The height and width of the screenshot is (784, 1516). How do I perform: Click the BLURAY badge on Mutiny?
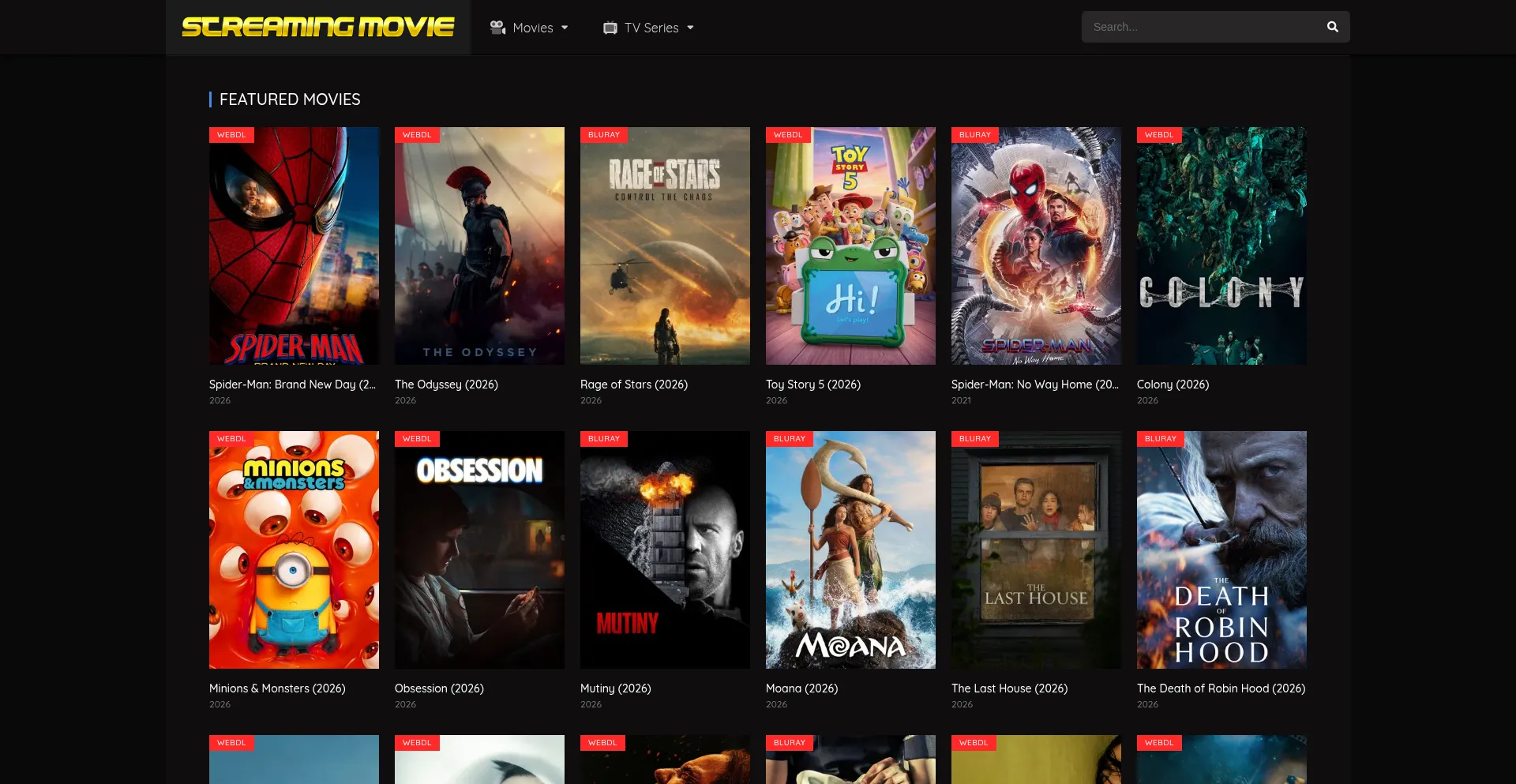[x=604, y=439]
